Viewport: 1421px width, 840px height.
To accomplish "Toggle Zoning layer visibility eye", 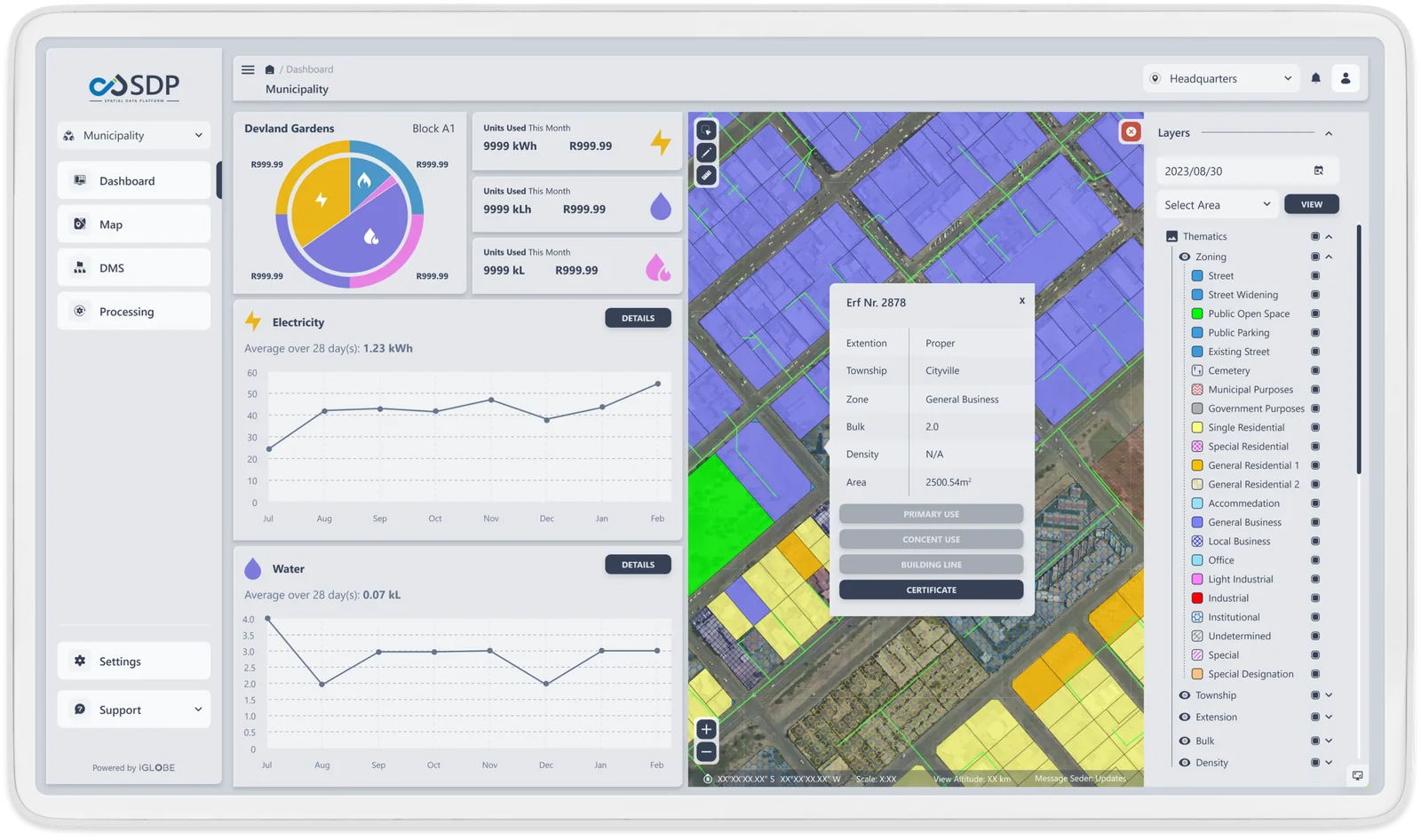I will tap(1184, 257).
